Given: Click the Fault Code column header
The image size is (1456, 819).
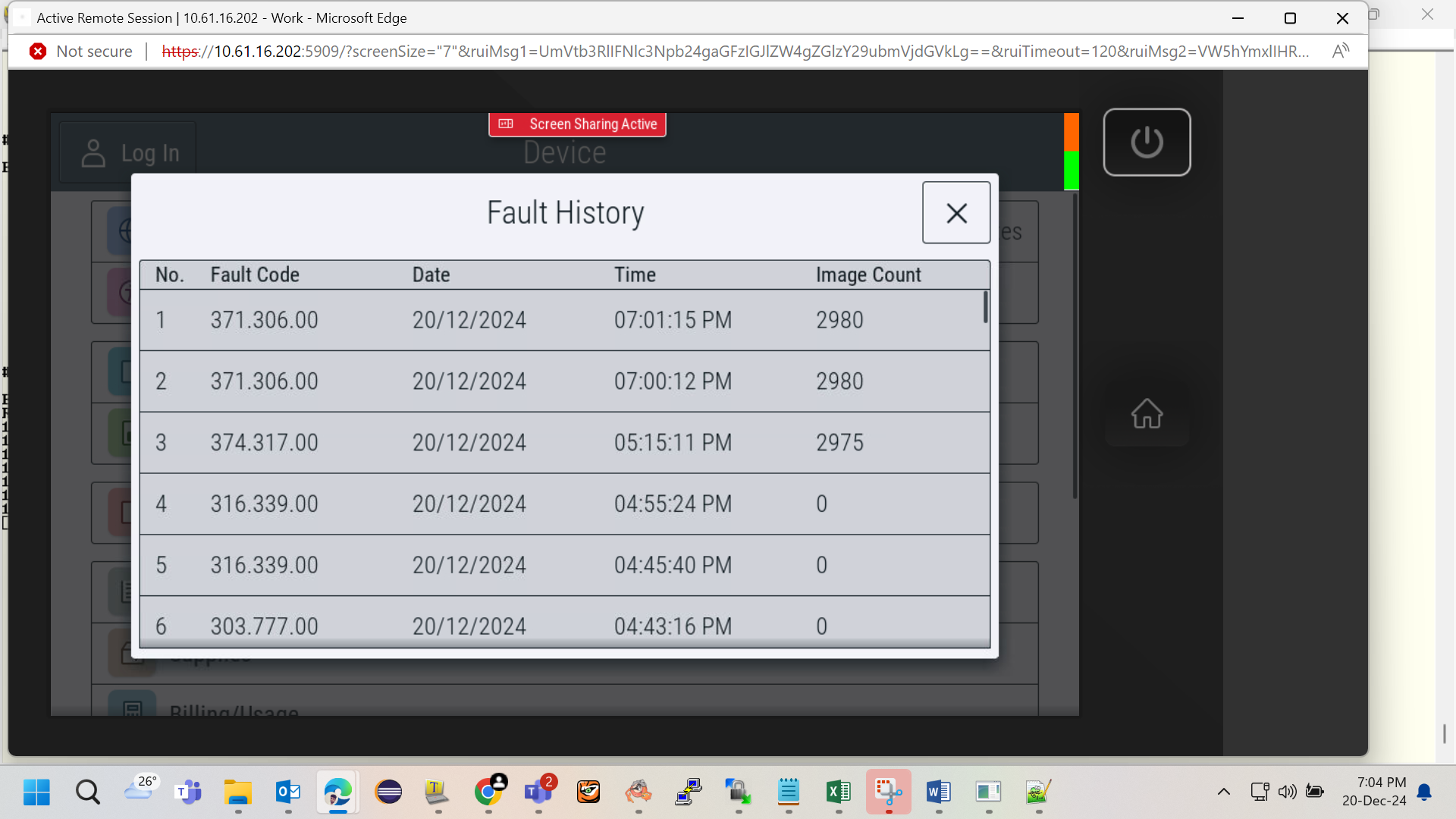Looking at the screenshot, I should (255, 275).
